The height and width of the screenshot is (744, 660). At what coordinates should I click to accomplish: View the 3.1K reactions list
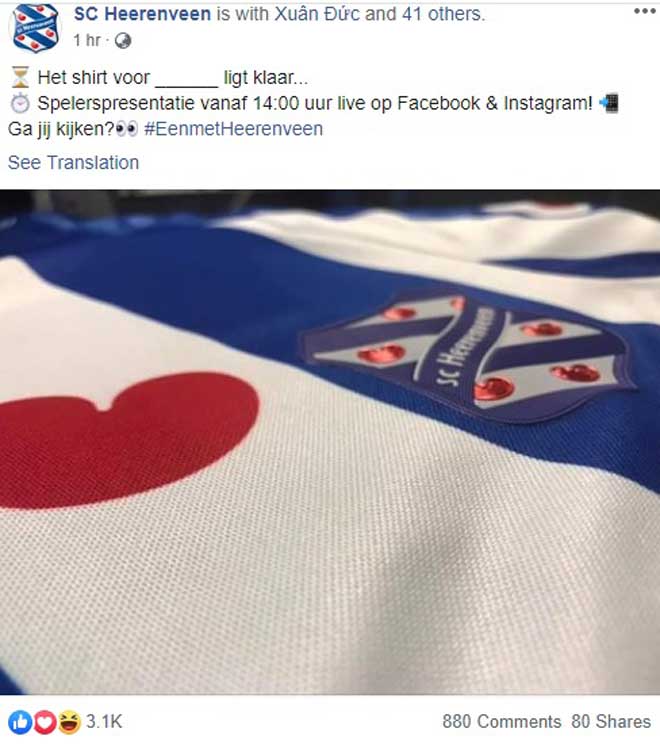click(x=104, y=722)
